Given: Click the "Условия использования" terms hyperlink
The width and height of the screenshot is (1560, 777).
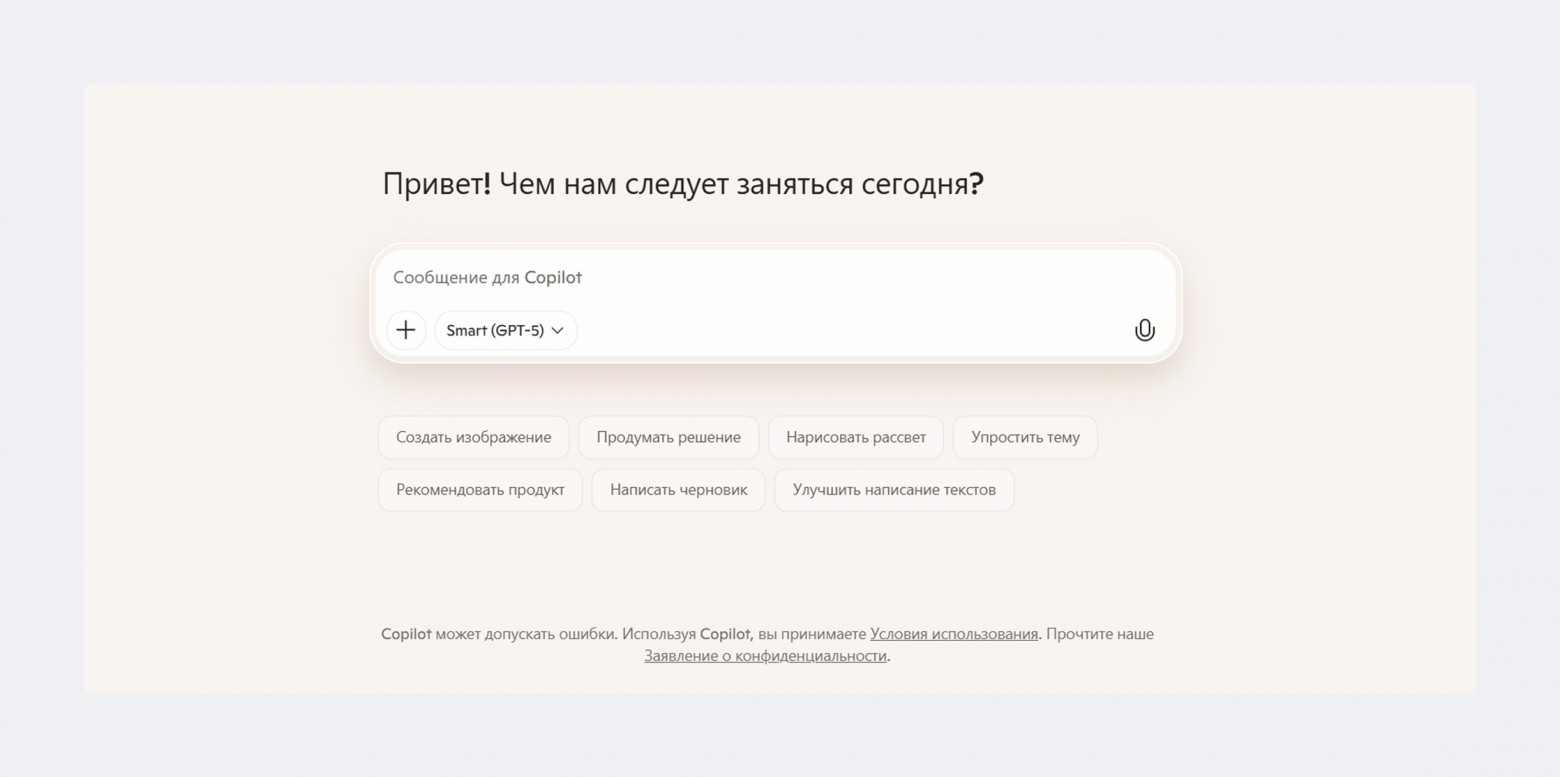Looking at the screenshot, I should coord(953,633).
